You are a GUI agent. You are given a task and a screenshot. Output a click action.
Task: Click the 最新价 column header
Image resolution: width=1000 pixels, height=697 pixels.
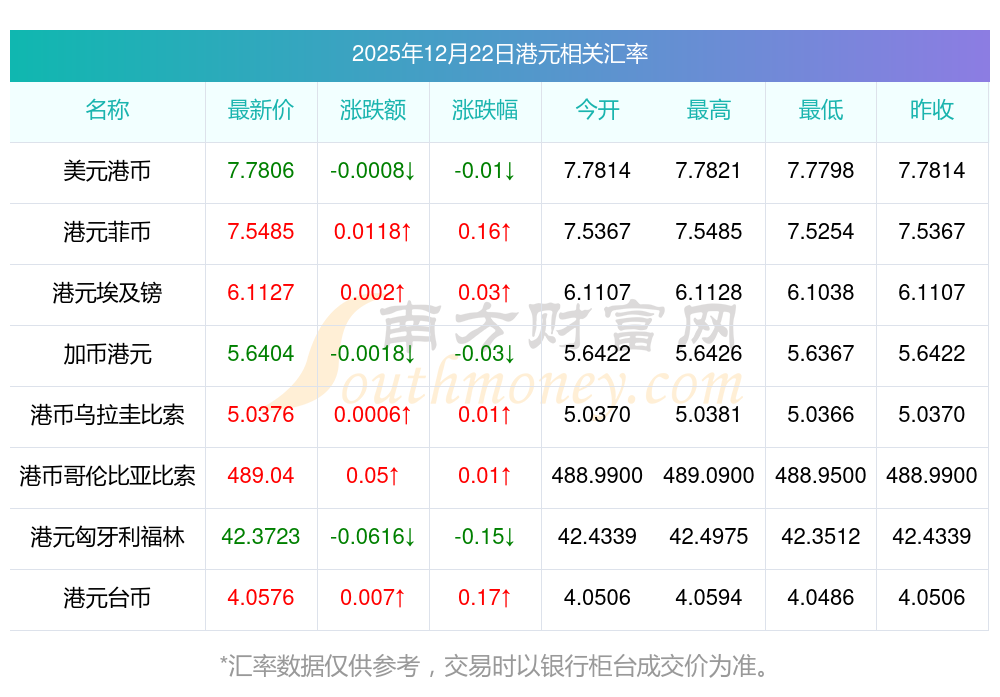click(x=261, y=110)
